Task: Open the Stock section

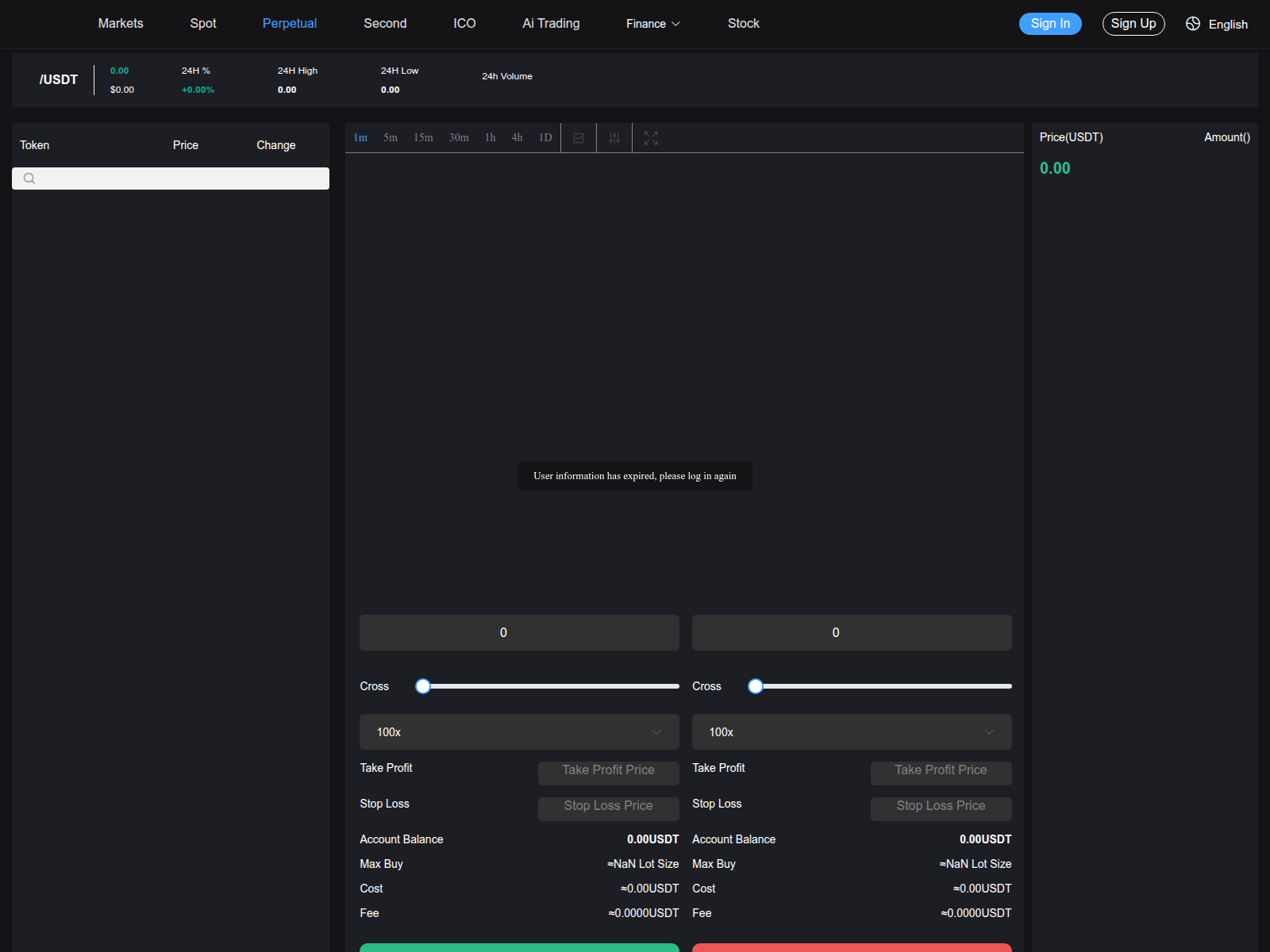Action: (x=744, y=24)
